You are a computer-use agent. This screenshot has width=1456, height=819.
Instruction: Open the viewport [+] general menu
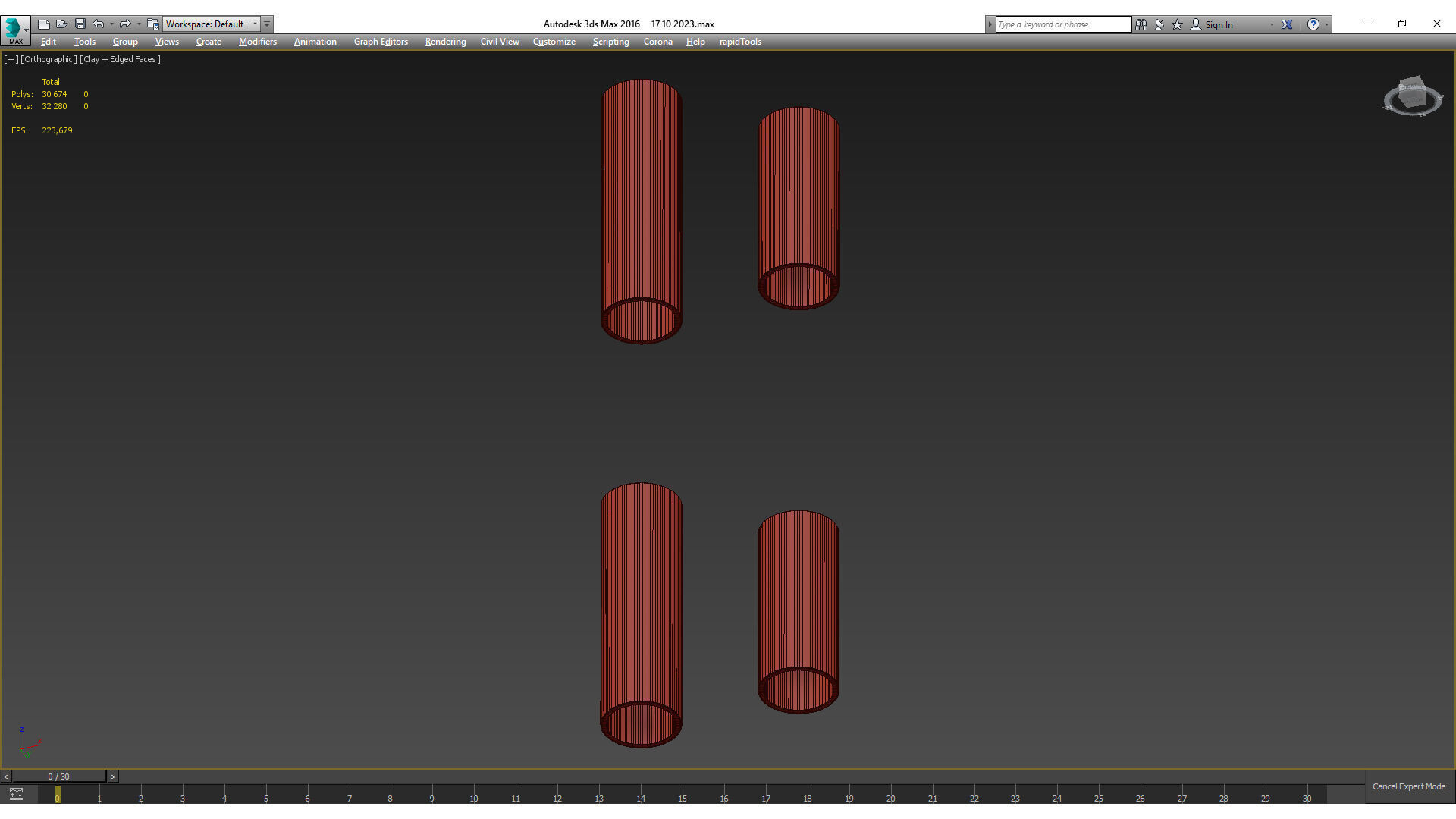click(11, 59)
